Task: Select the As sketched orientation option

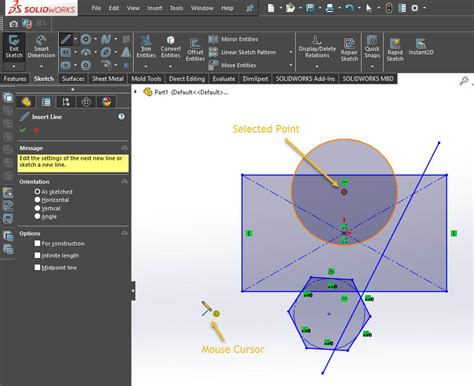Action: click(37, 192)
